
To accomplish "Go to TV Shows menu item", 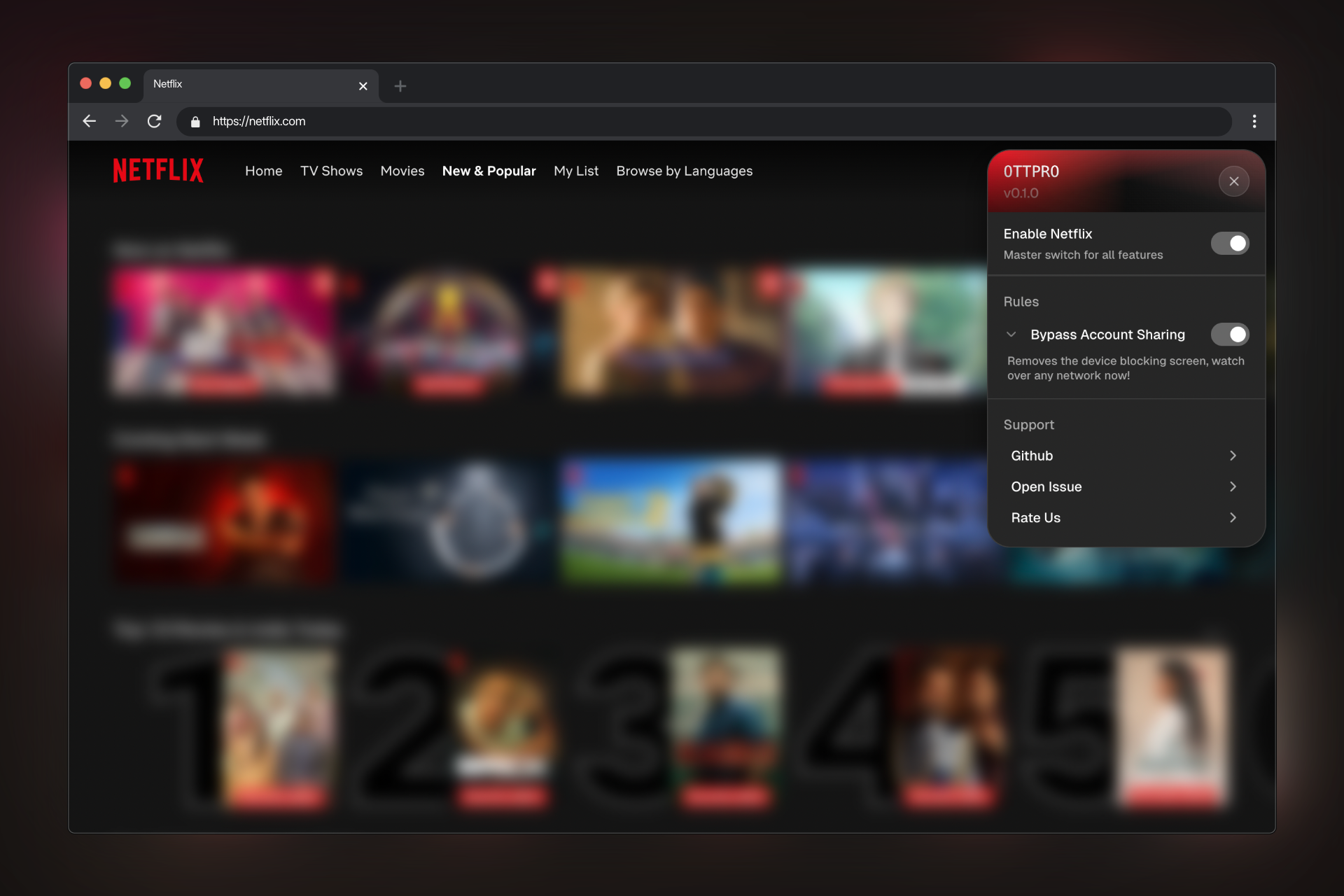I will (331, 171).
